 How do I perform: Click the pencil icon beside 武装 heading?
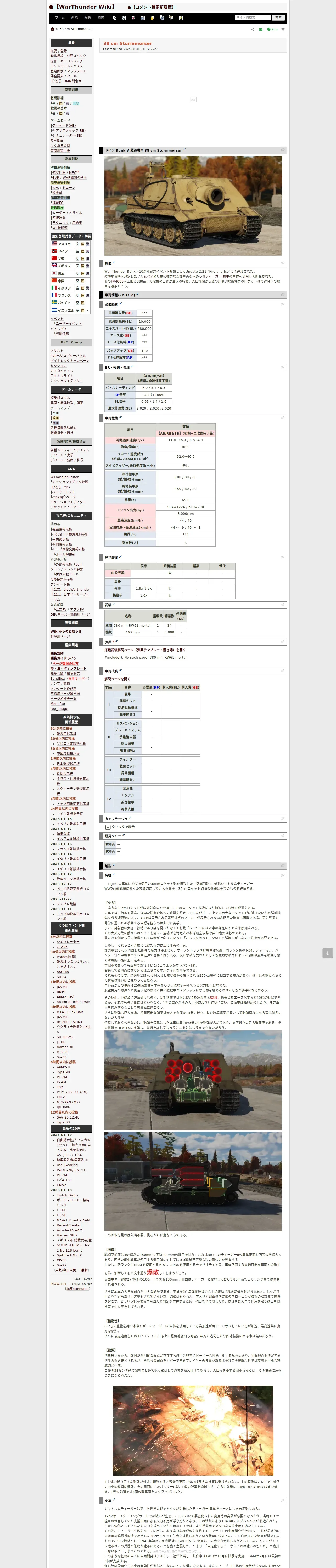pos(114,604)
